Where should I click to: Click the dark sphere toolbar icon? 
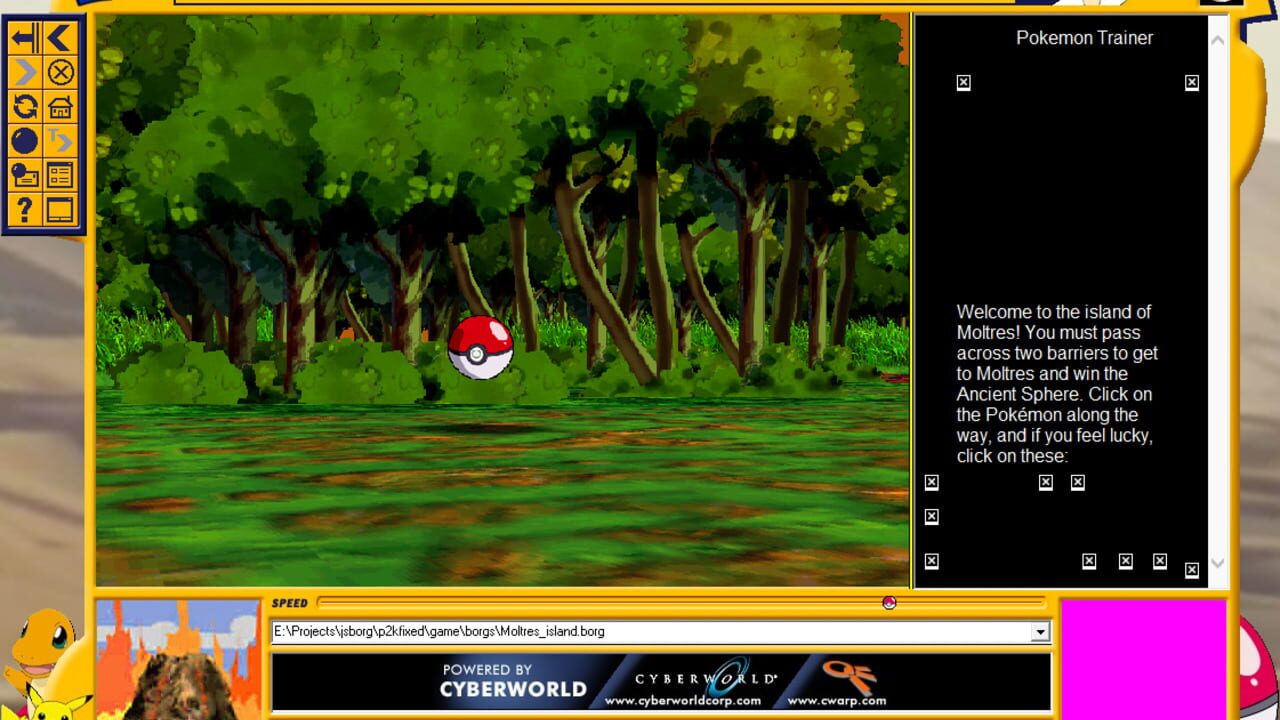pyautogui.click(x=25, y=141)
